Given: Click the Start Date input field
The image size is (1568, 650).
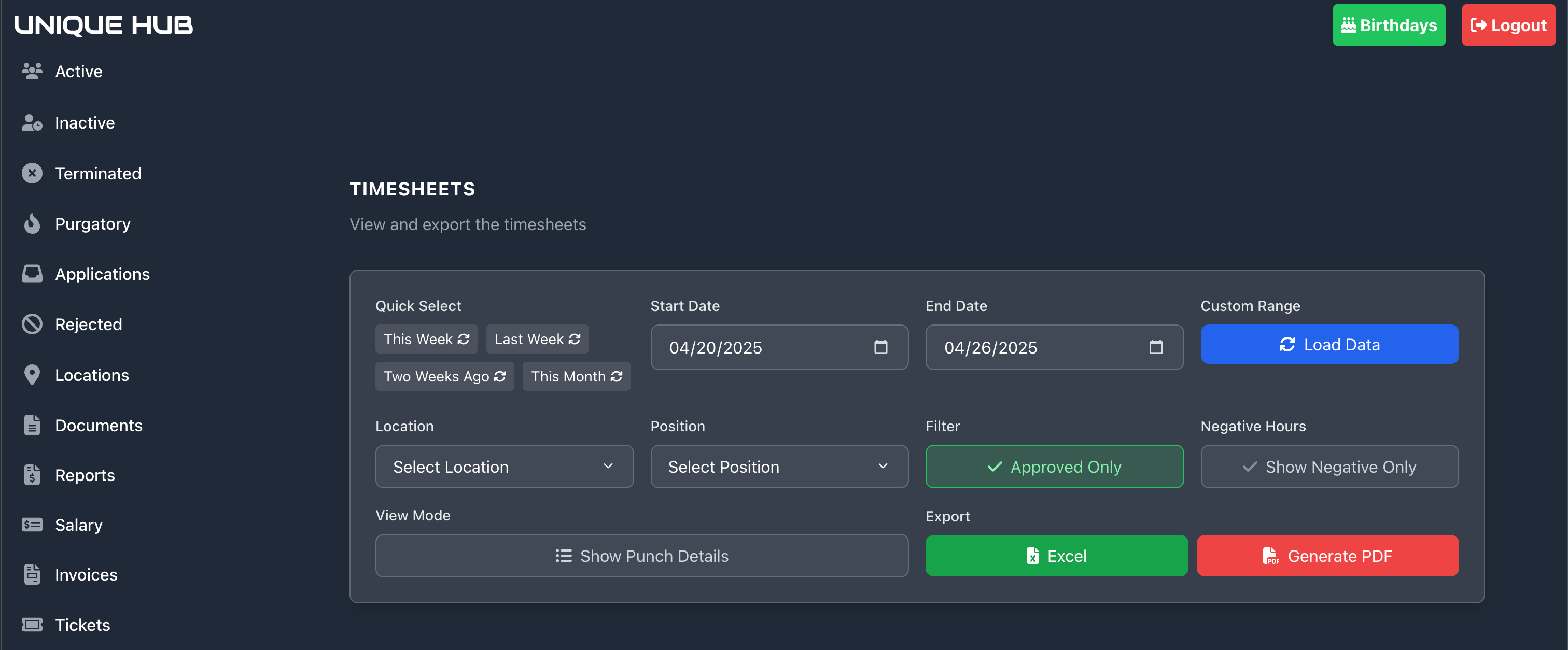Looking at the screenshot, I should click(x=779, y=347).
